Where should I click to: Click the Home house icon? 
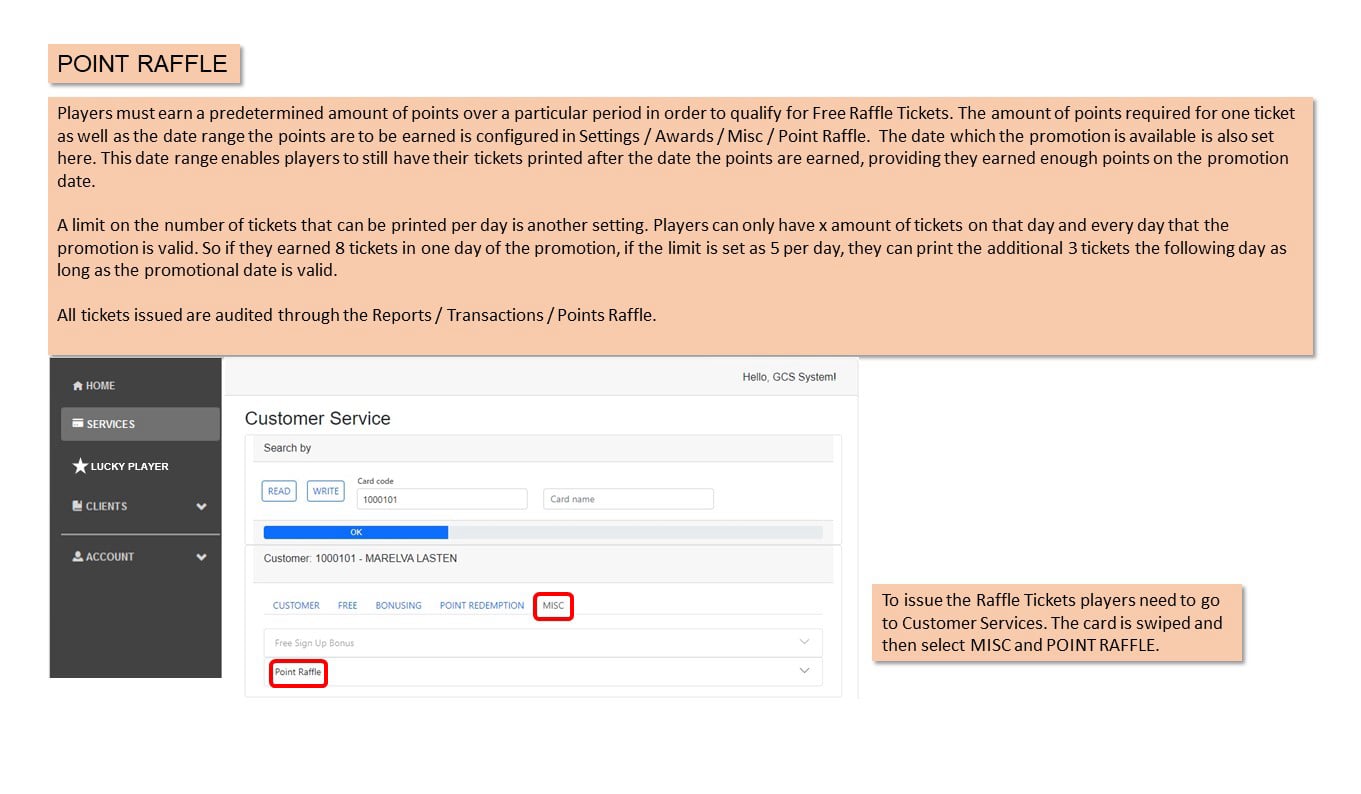pyautogui.click(x=78, y=386)
